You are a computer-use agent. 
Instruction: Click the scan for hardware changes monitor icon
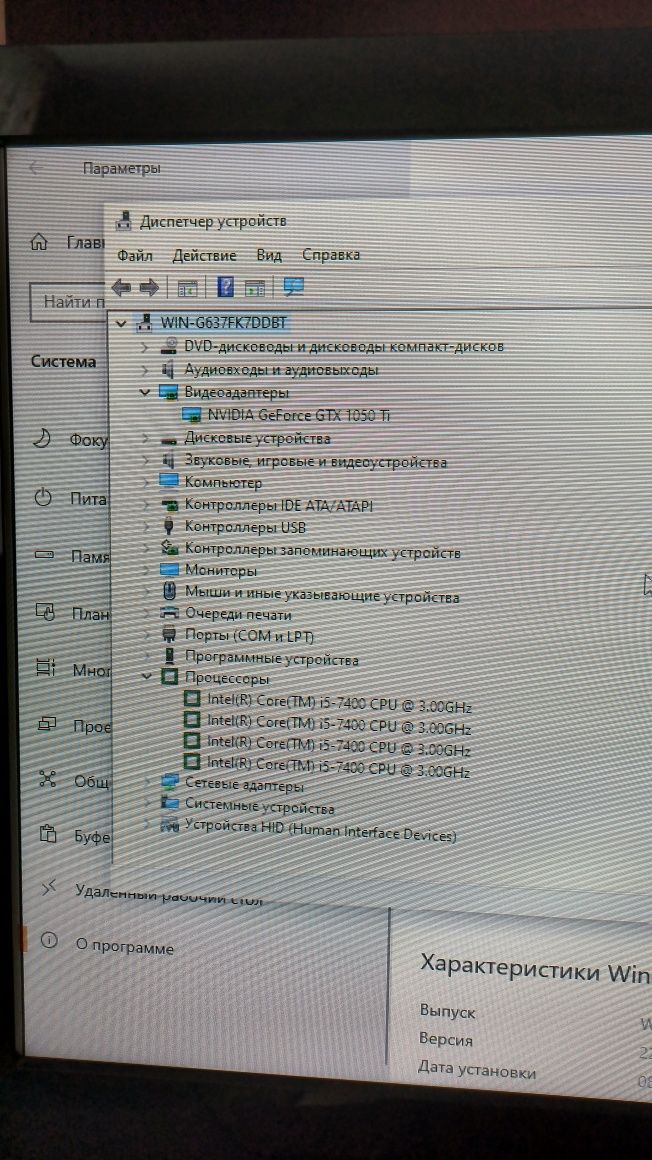coord(294,286)
